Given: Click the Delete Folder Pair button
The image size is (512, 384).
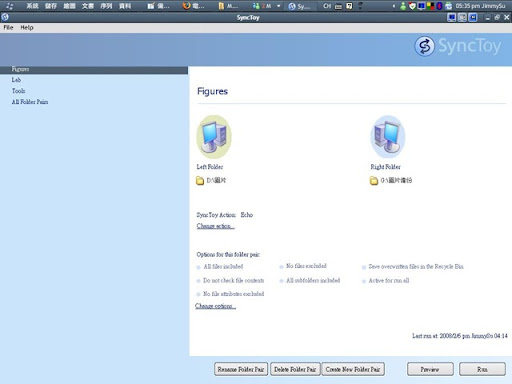Looking at the screenshot, I should 295,369.
